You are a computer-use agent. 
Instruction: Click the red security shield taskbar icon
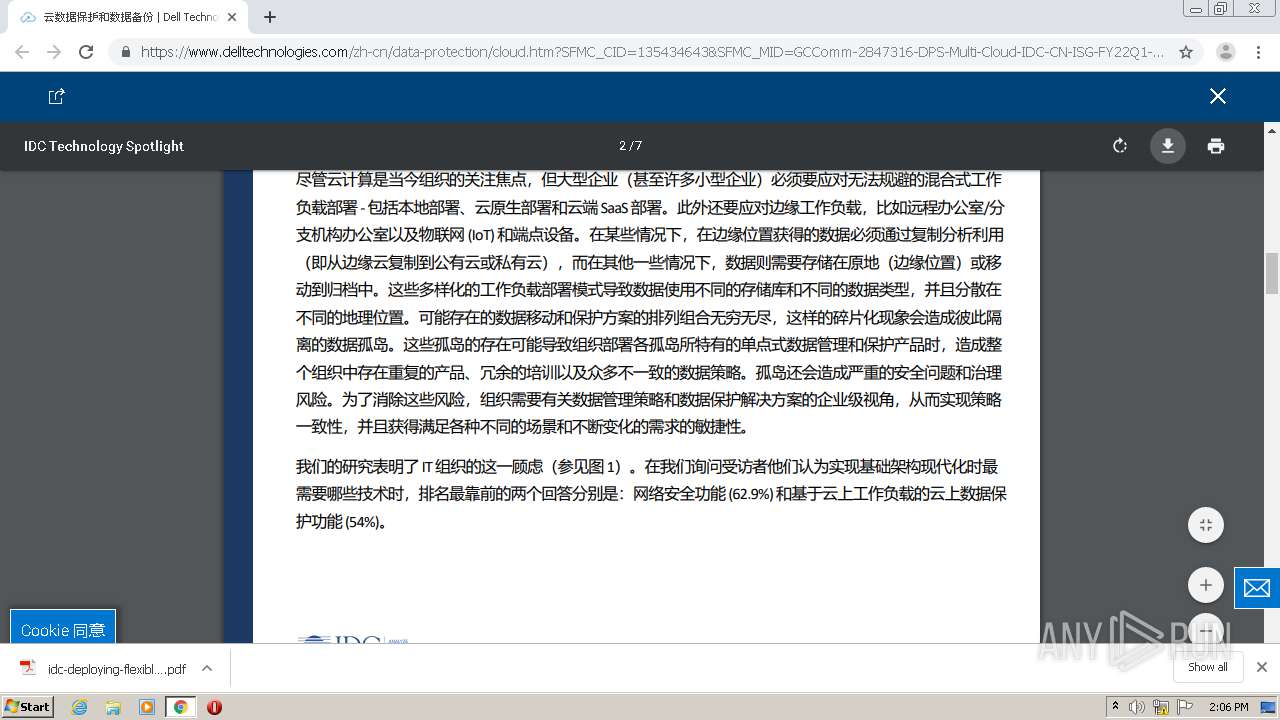click(214, 707)
